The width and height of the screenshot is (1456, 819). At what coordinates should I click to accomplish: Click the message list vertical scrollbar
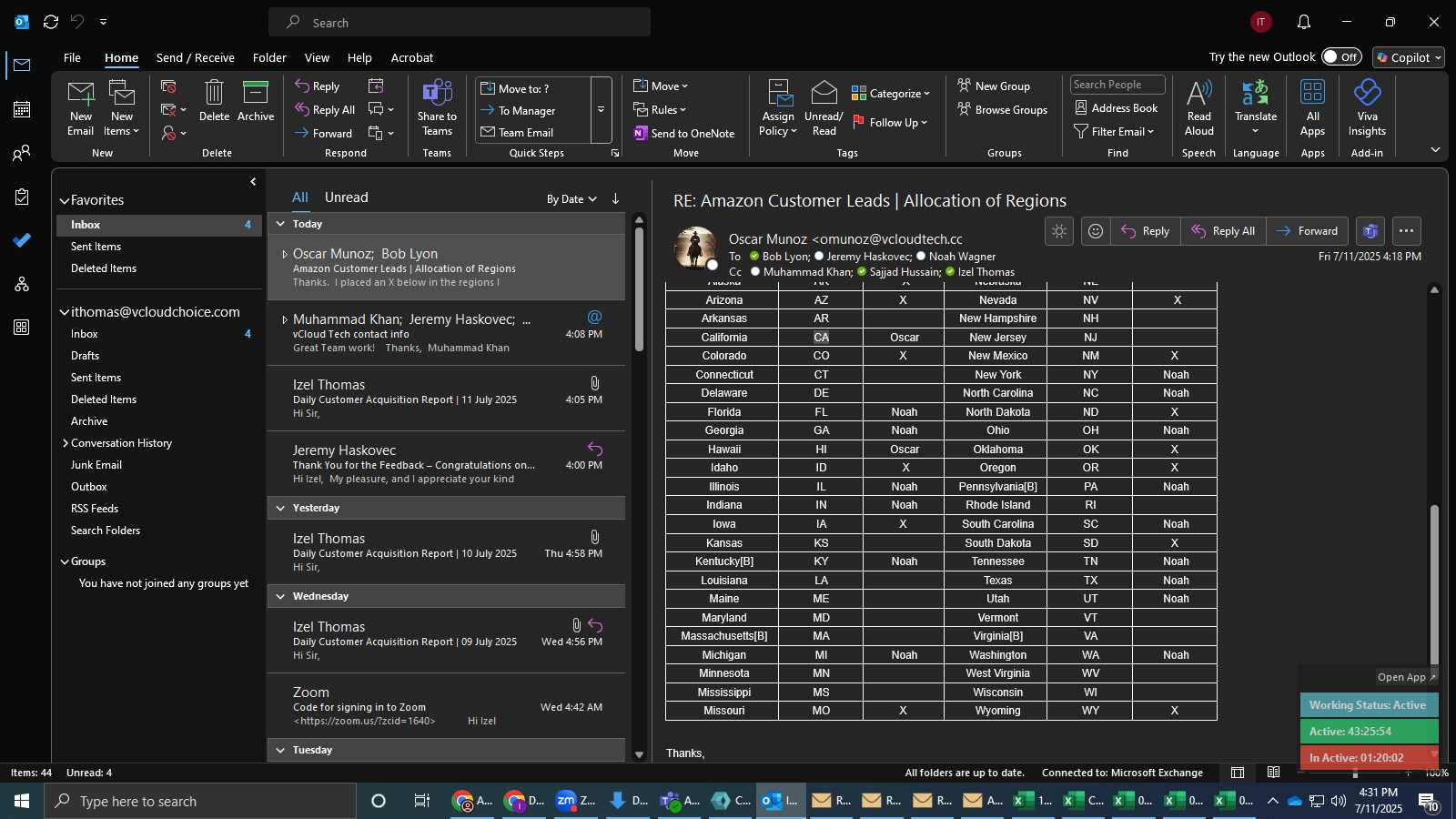(x=639, y=289)
